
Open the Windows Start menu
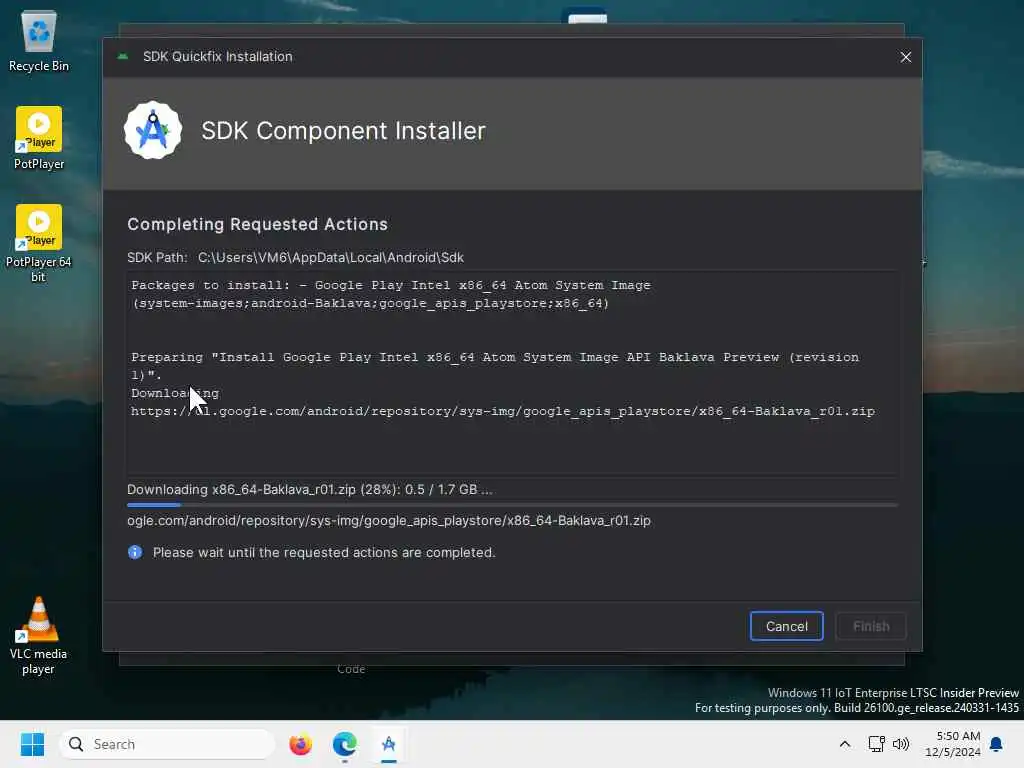point(32,744)
